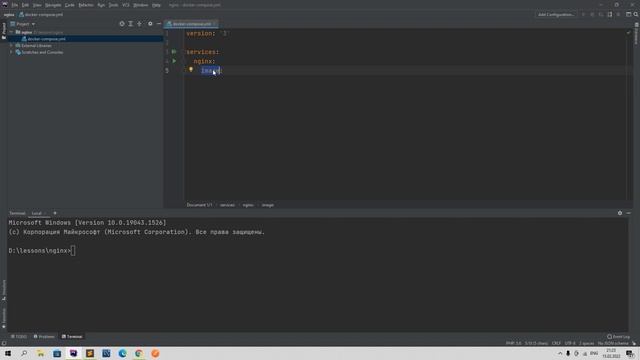Viewport: 640px width, 360px height.
Task: Click the 'nginx' key in editor
Action: point(203,61)
